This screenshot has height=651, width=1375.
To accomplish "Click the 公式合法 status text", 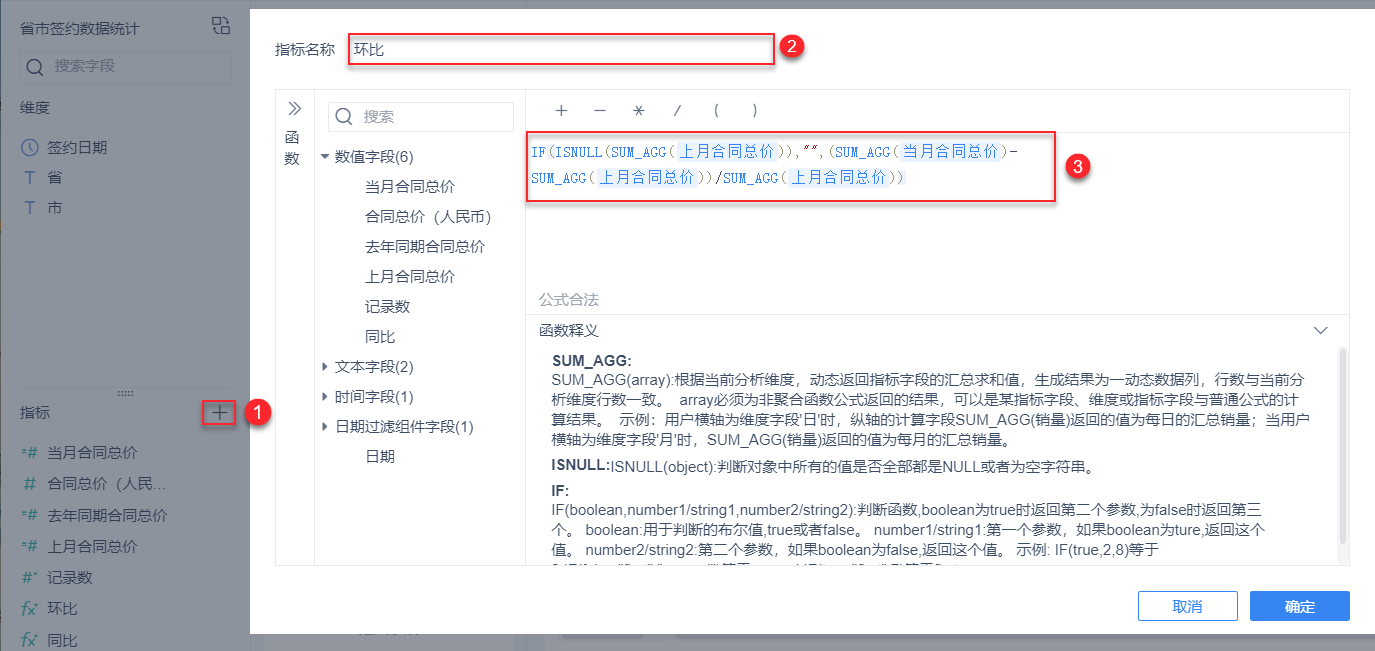I will tap(569, 300).
